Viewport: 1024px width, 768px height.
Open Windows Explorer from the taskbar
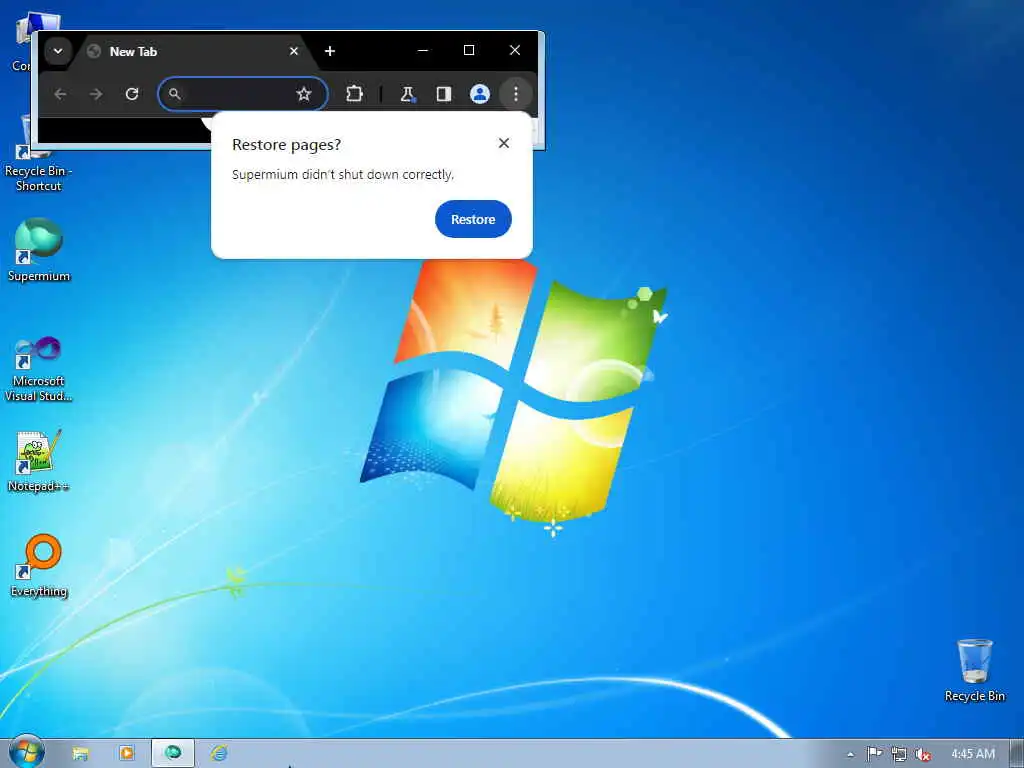(80, 754)
